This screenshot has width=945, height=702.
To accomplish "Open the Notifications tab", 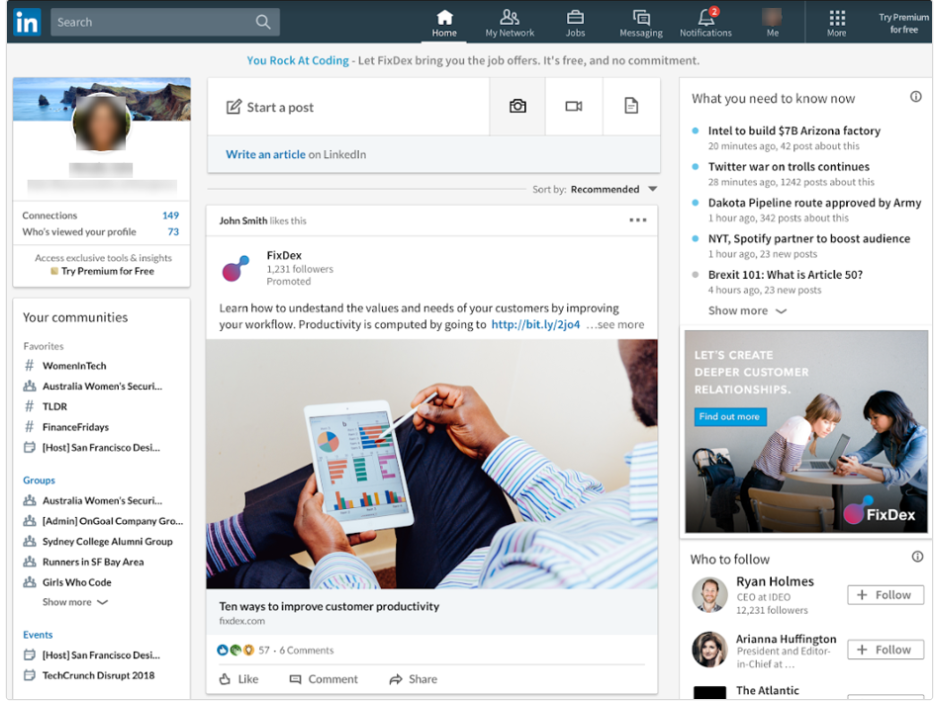I will tap(706, 23).
